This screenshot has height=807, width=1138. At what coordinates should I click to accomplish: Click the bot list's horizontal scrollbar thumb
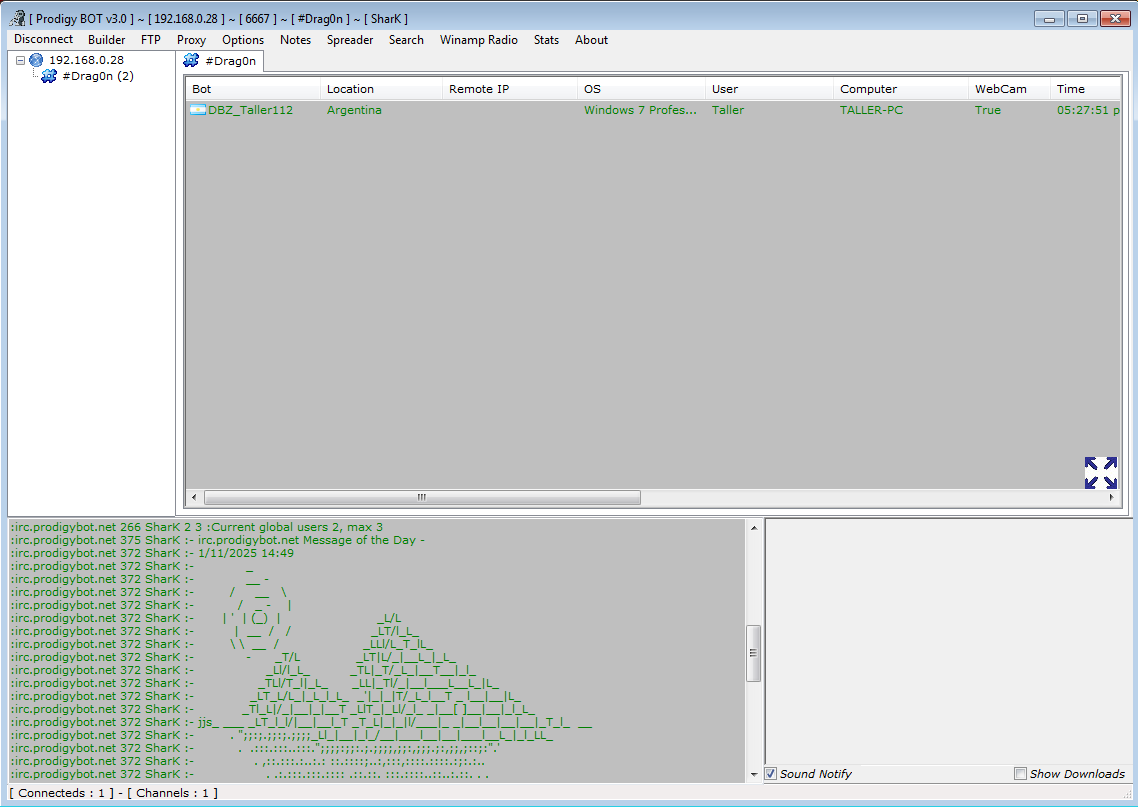(422, 497)
